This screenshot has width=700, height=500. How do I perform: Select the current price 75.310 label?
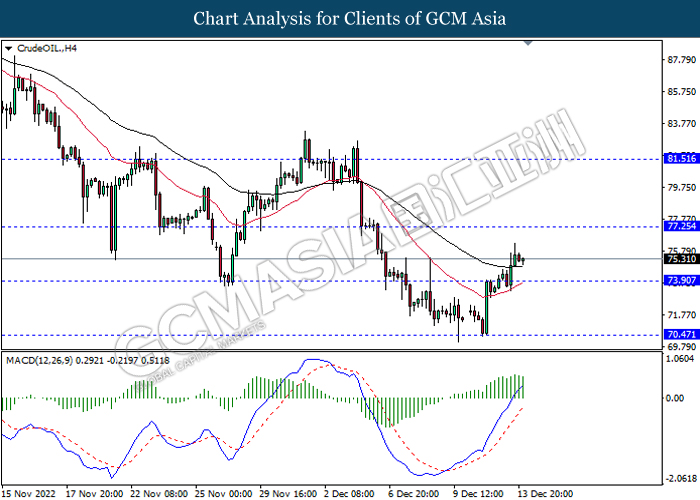pyautogui.click(x=681, y=259)
